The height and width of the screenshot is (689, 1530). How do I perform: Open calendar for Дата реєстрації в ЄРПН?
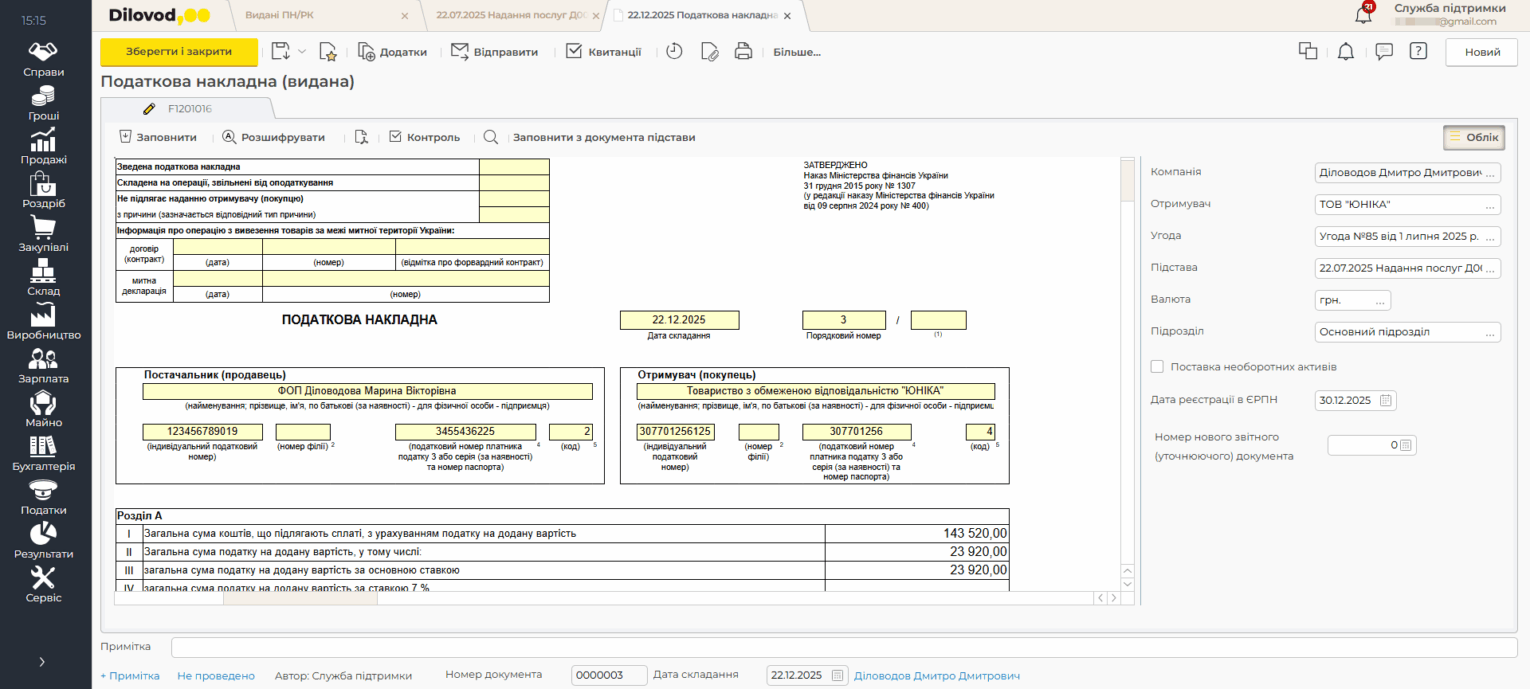coord(1386,400)
